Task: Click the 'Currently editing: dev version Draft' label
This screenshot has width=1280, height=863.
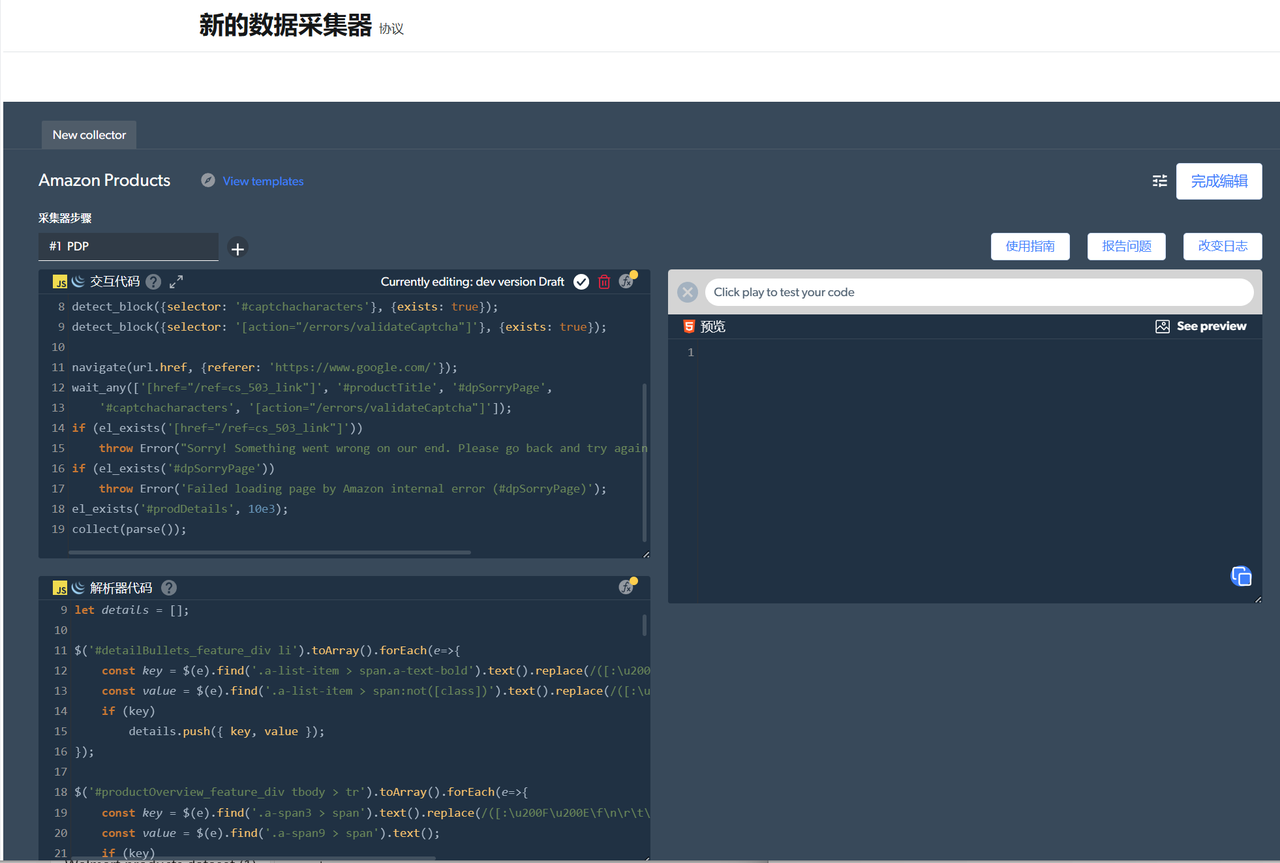Action: tap(472, 282)
